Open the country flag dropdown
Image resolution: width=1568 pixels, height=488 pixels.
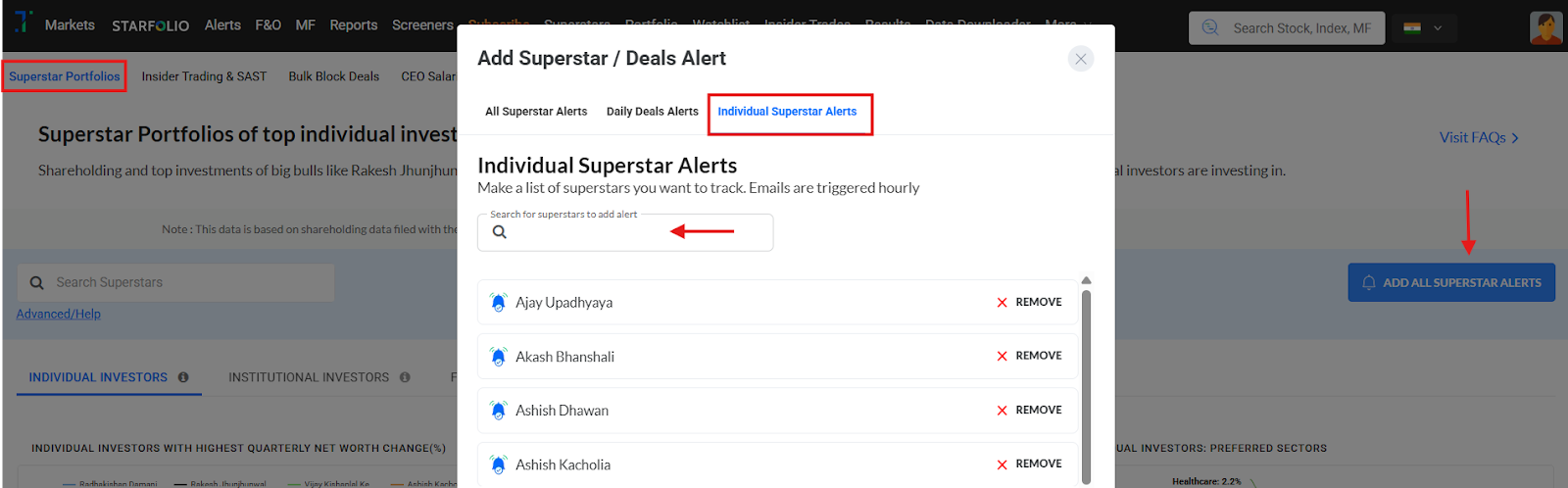(x=1423, y=28)
